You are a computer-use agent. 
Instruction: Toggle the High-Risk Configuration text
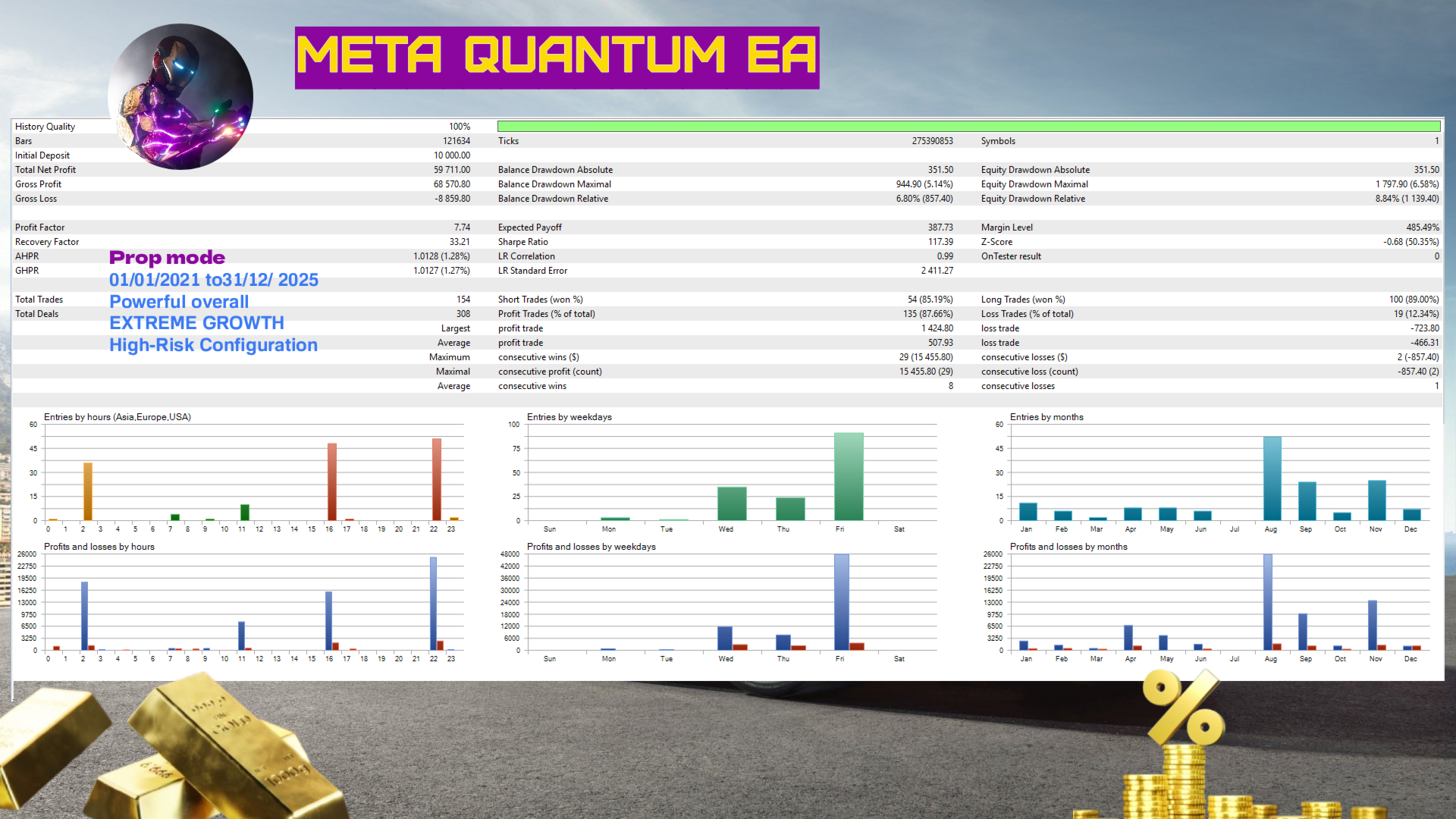point(213,345)
